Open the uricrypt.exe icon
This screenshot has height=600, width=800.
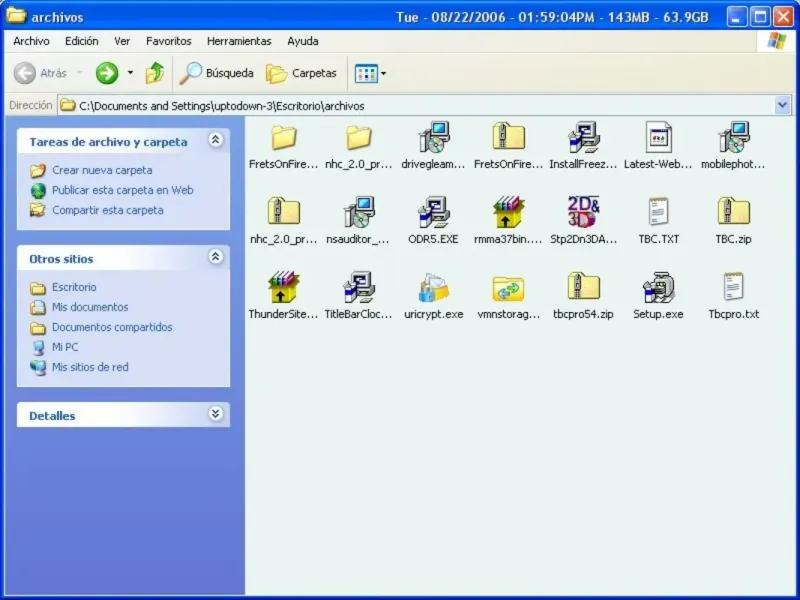tap(434, 288)
